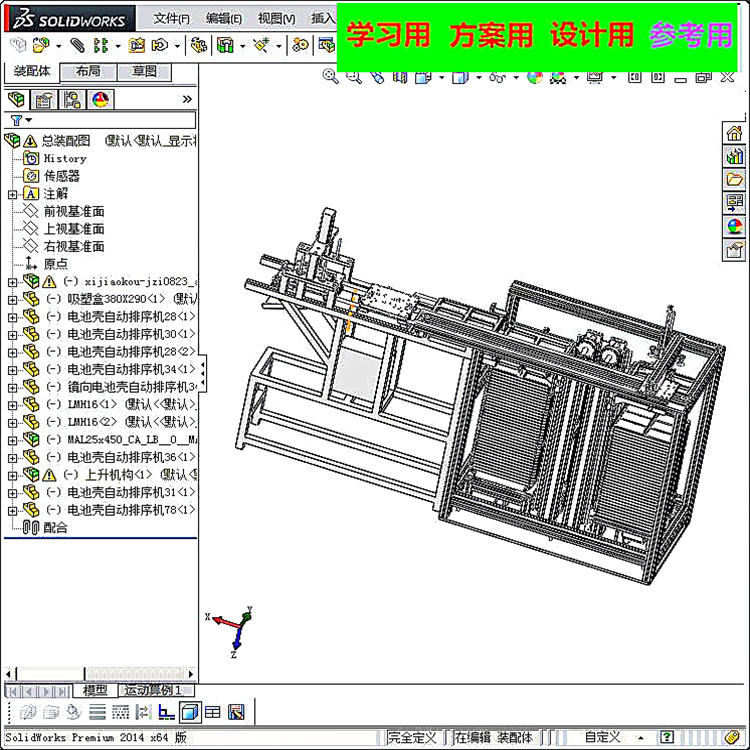Click the axes coordinate icon in bottom toolbar
Image resolution: width=750 pixels, height=750 pixels.
point(166,713)
